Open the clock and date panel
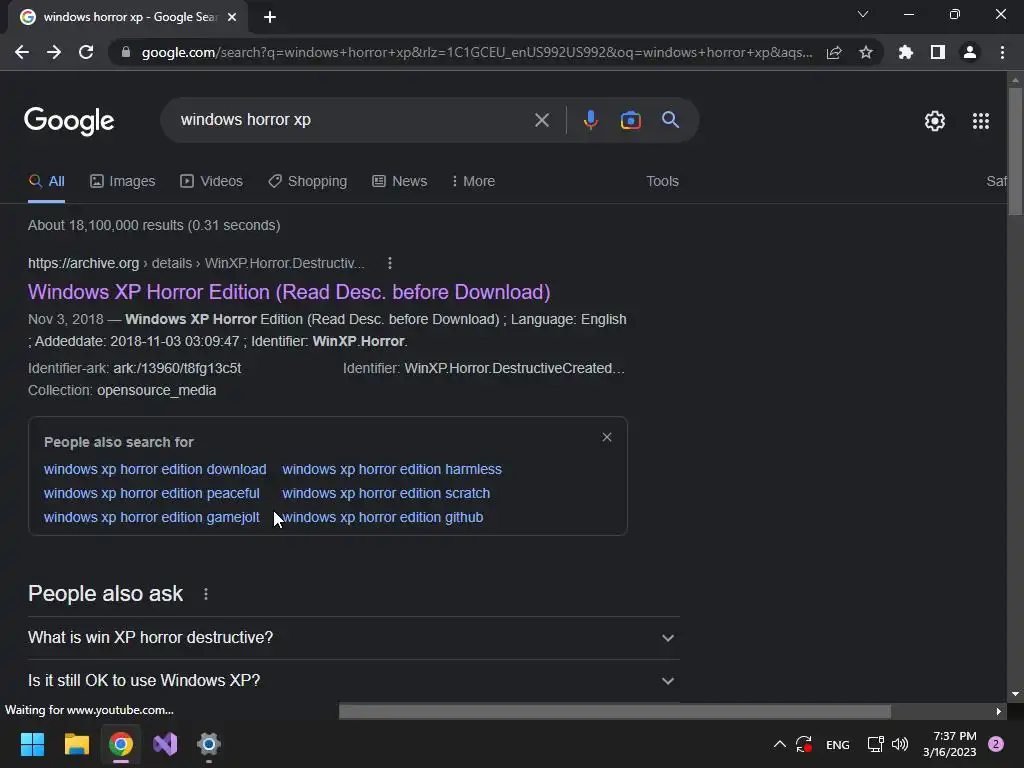The height and width of the screenshot is (768, 1024). [x=950, y=744]
